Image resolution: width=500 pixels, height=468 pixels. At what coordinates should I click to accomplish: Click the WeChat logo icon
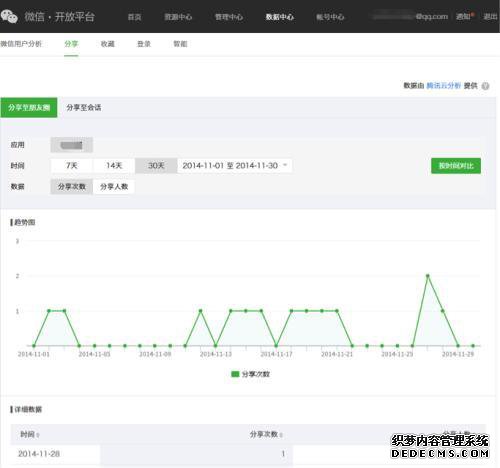coord(9,16)
